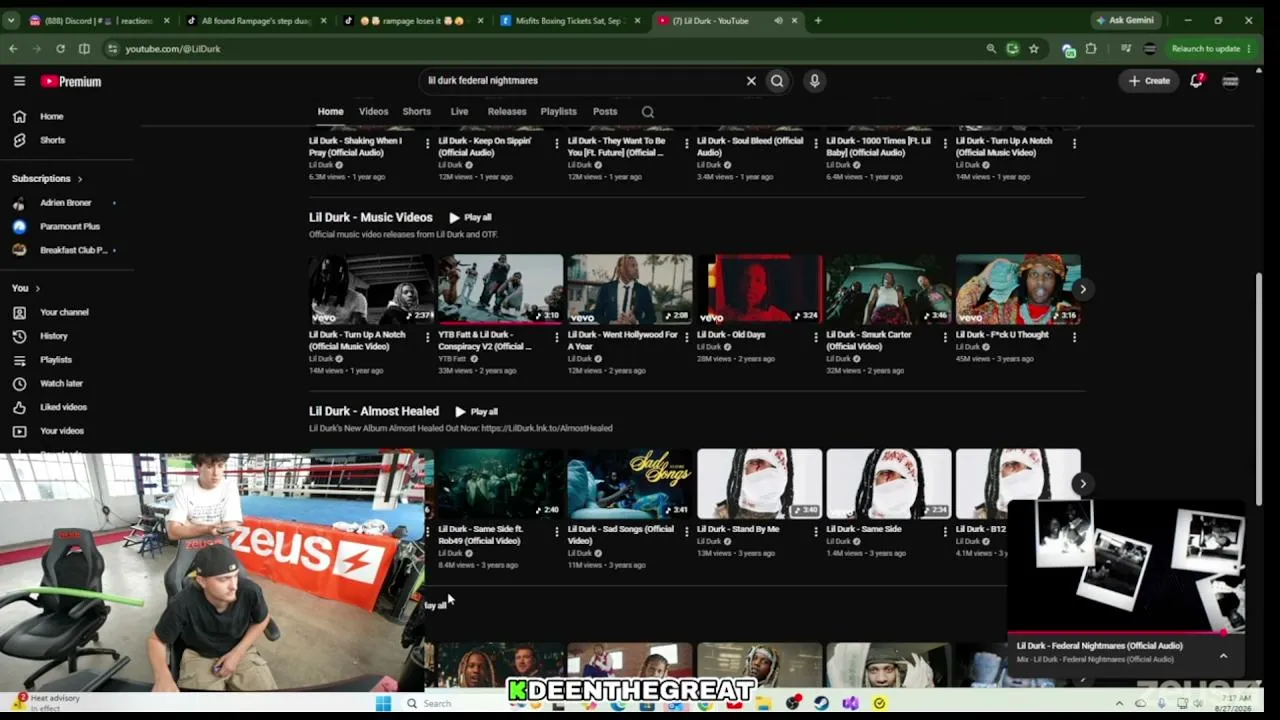The height and width of the screenshot is (720, 1280).
Task: Open a new browser tab
Action: coord(818,20)
